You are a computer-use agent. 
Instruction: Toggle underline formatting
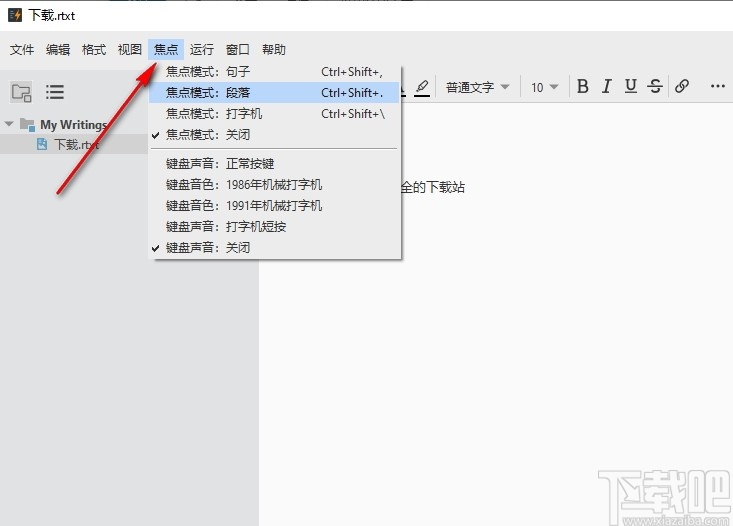631,86
